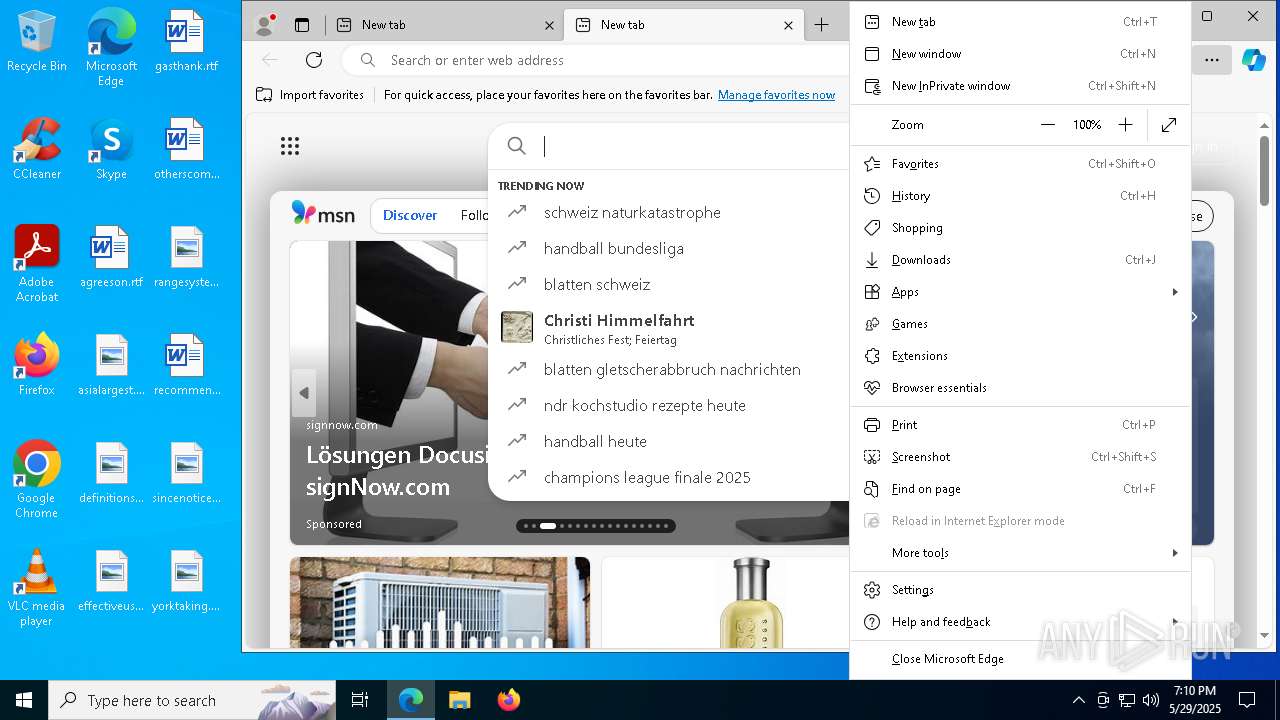1280x720 pixels.
Task: Open Task View on taskbar
Action: (360, 700)
